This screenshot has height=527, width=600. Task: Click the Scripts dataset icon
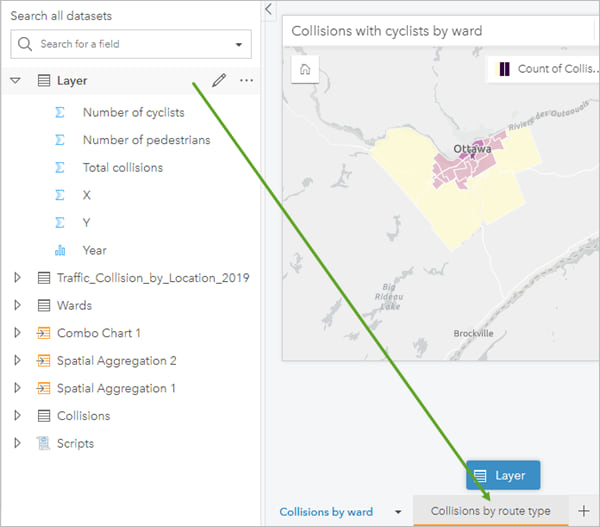pos(43,443)
